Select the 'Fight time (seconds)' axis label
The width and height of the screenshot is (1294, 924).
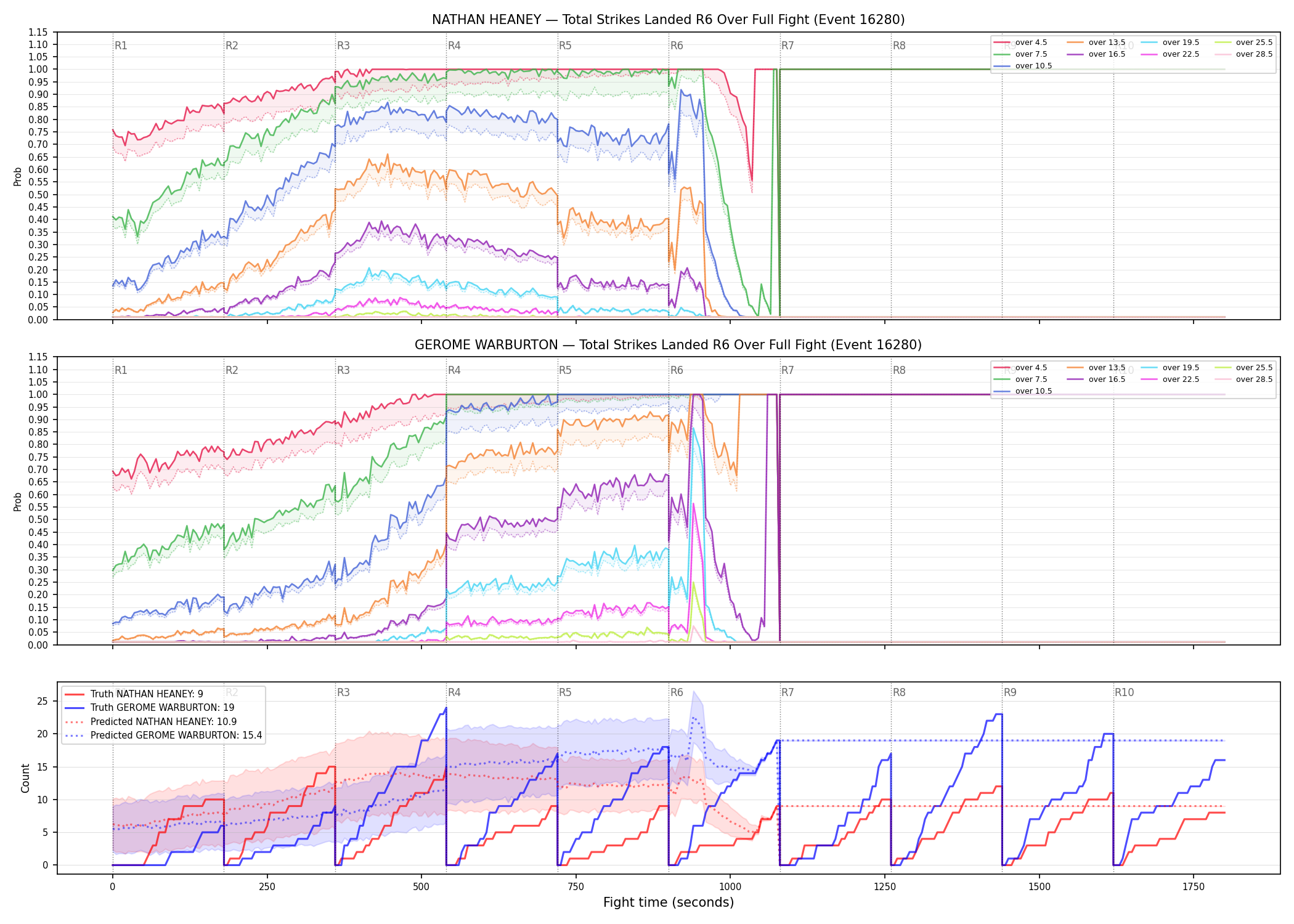669,902
